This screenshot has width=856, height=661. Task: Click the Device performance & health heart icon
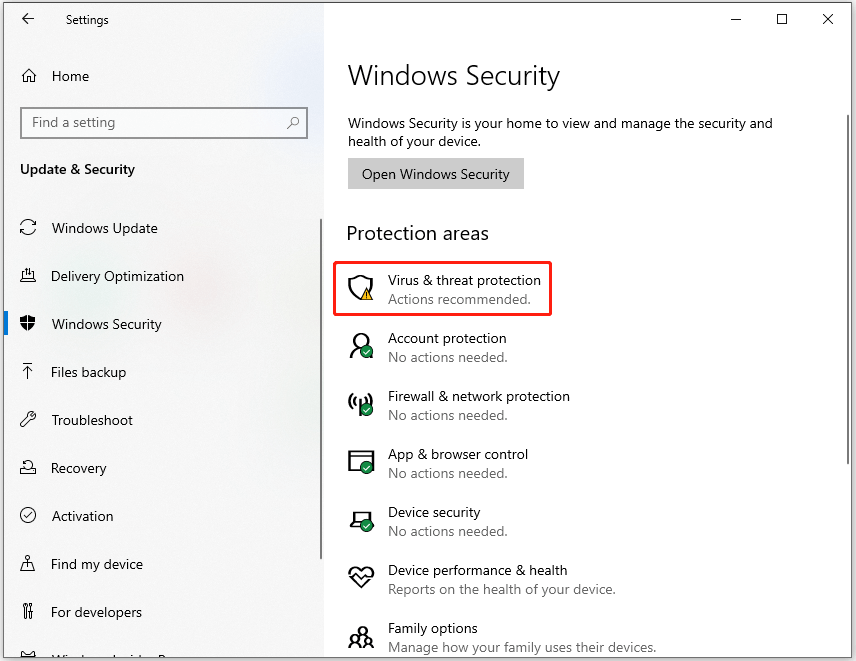361,577
